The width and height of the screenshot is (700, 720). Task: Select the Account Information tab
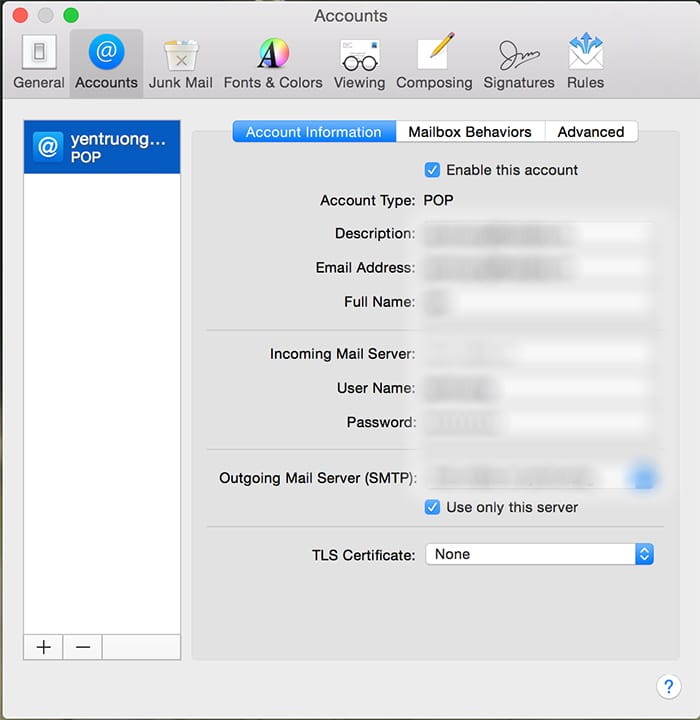tap(313, 132)
